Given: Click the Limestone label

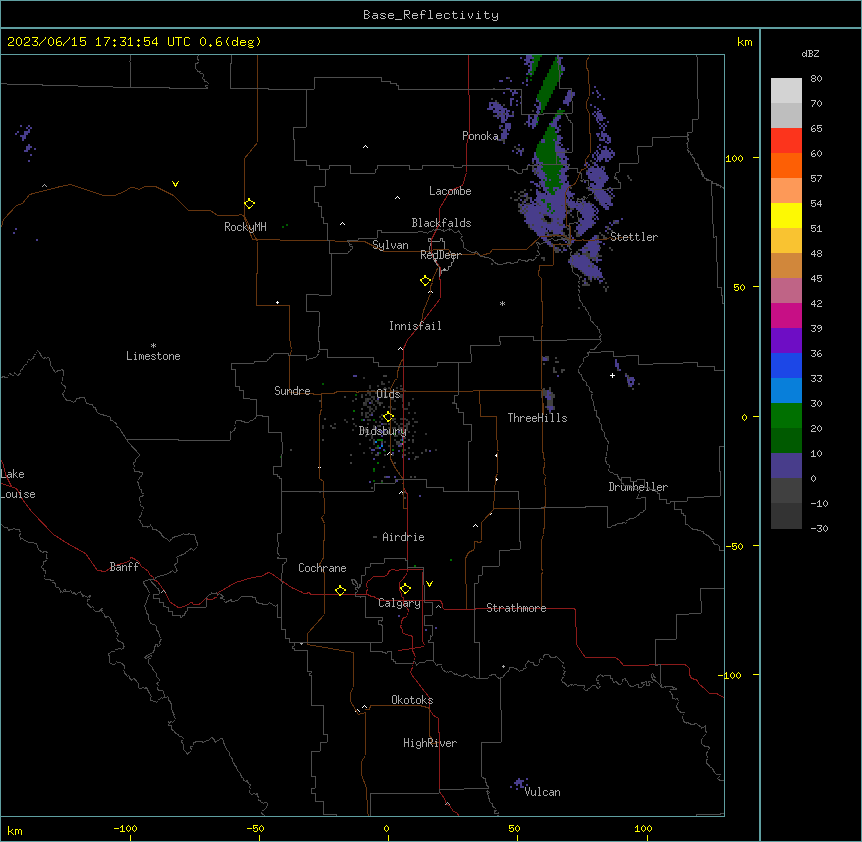Looking at the screenshot, I should click(153, 356).
